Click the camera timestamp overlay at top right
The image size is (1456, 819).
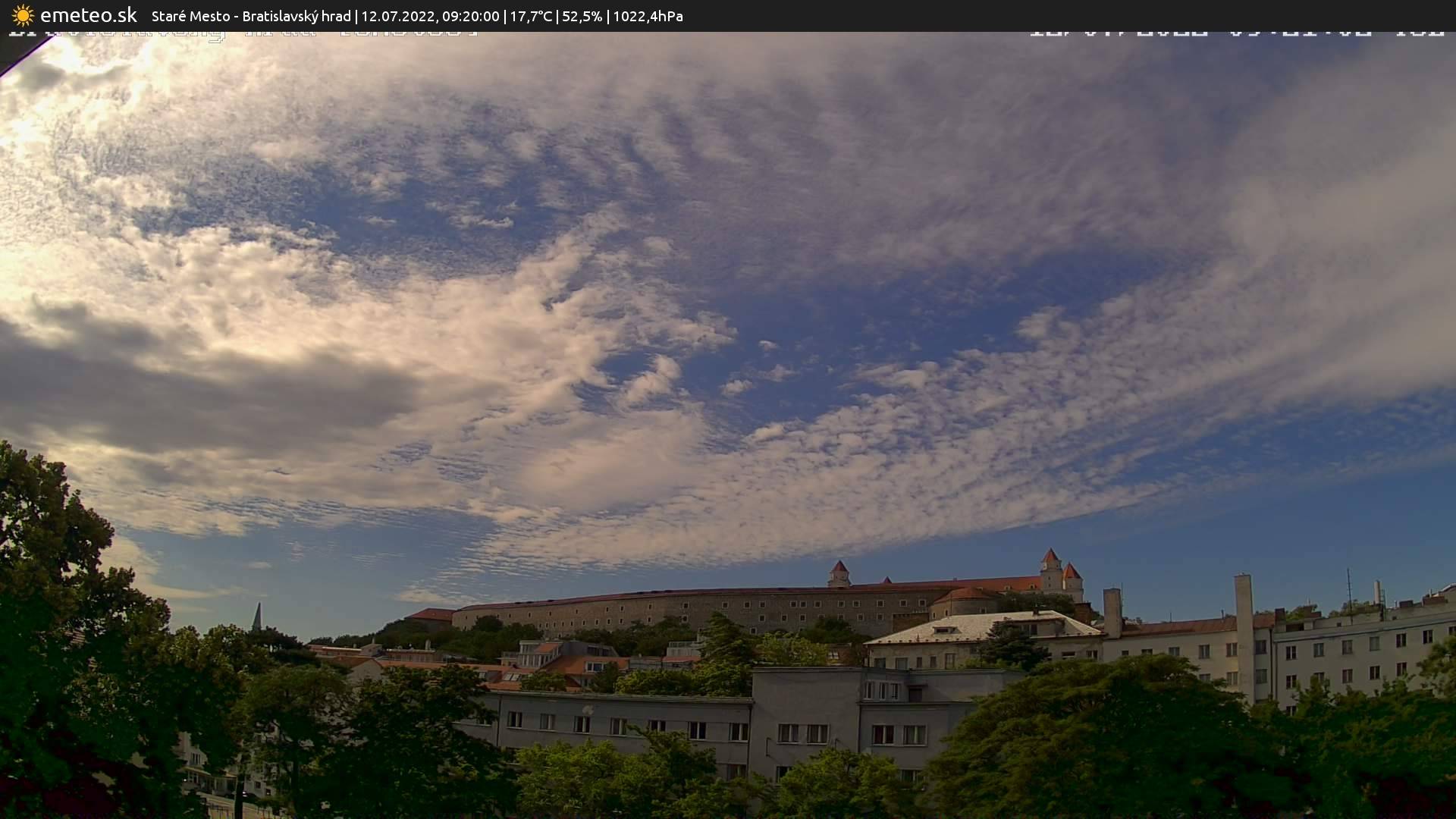coord(1236,33)
